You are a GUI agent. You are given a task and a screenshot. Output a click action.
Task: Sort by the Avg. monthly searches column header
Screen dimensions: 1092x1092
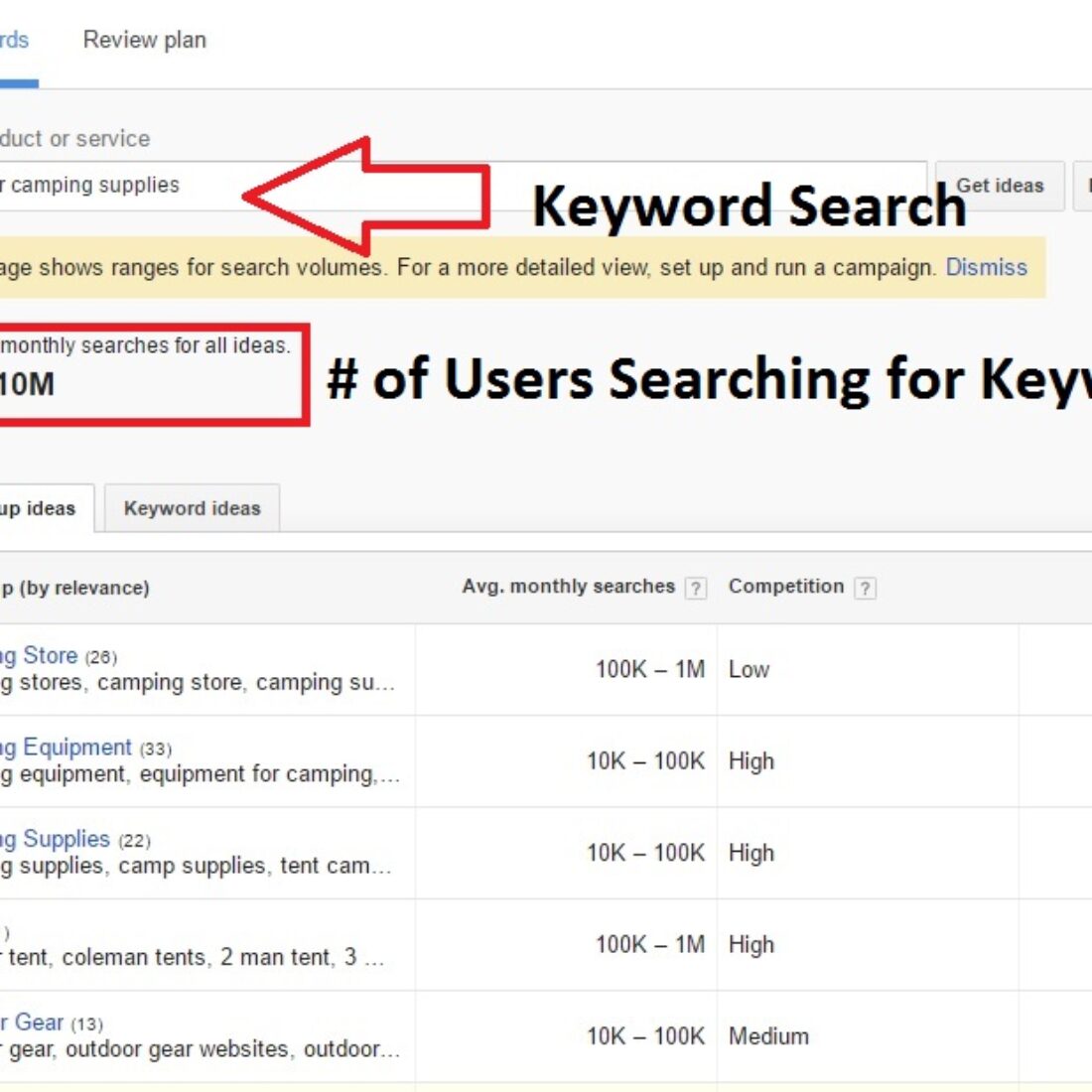click(x=568, y=587)
